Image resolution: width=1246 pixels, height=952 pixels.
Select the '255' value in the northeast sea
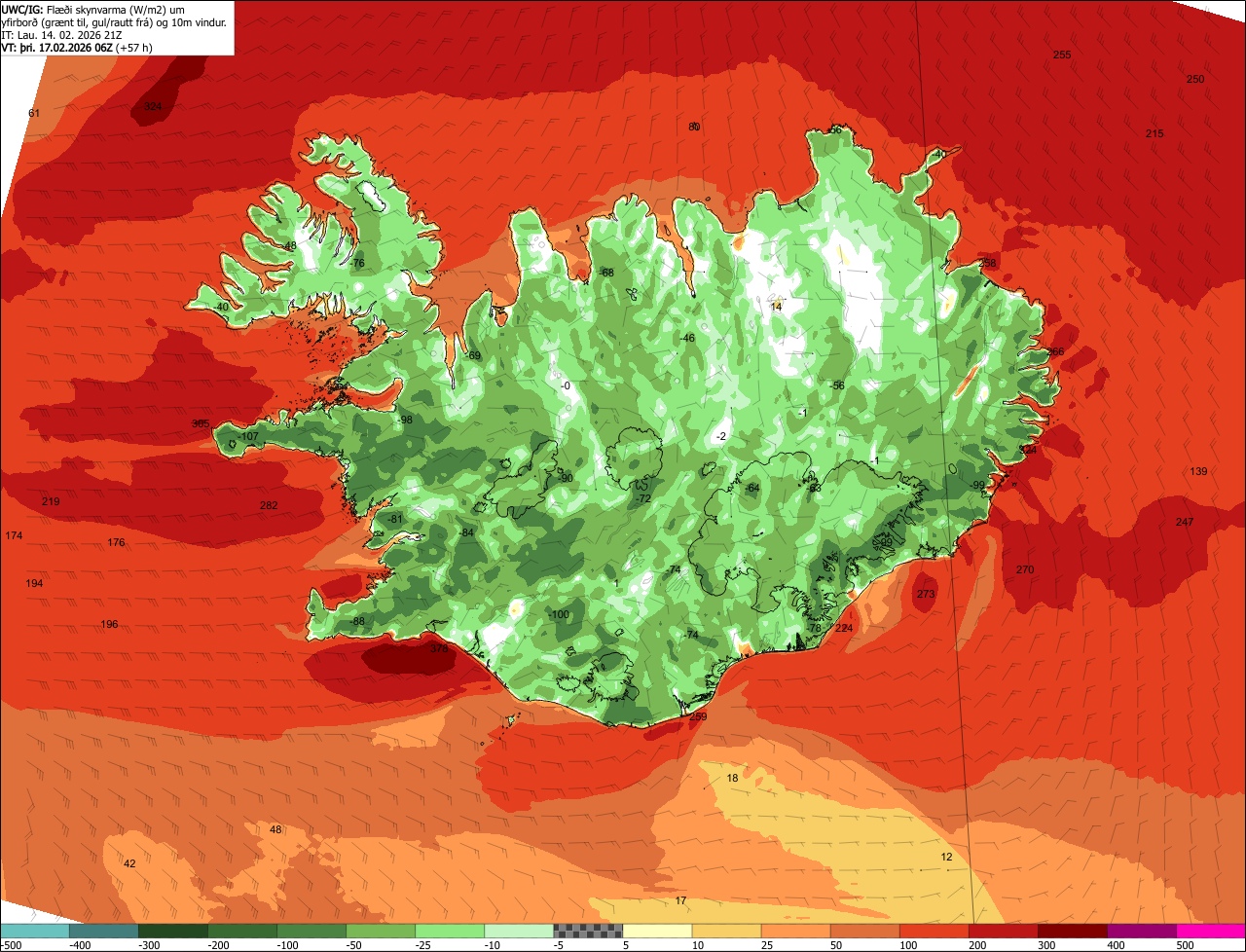(x=1062, y=55)
